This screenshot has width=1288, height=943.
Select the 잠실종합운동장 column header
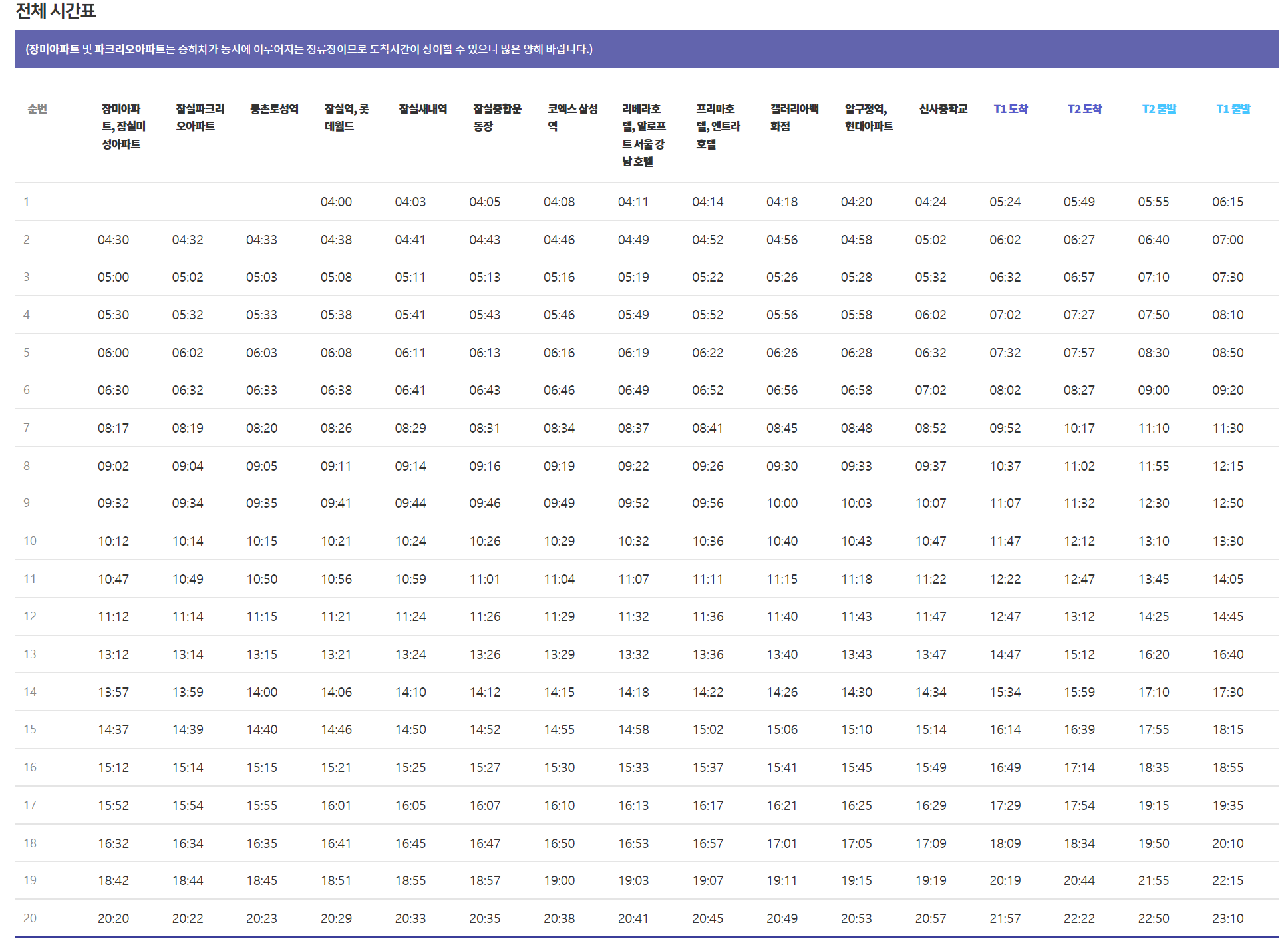(496, 118)
